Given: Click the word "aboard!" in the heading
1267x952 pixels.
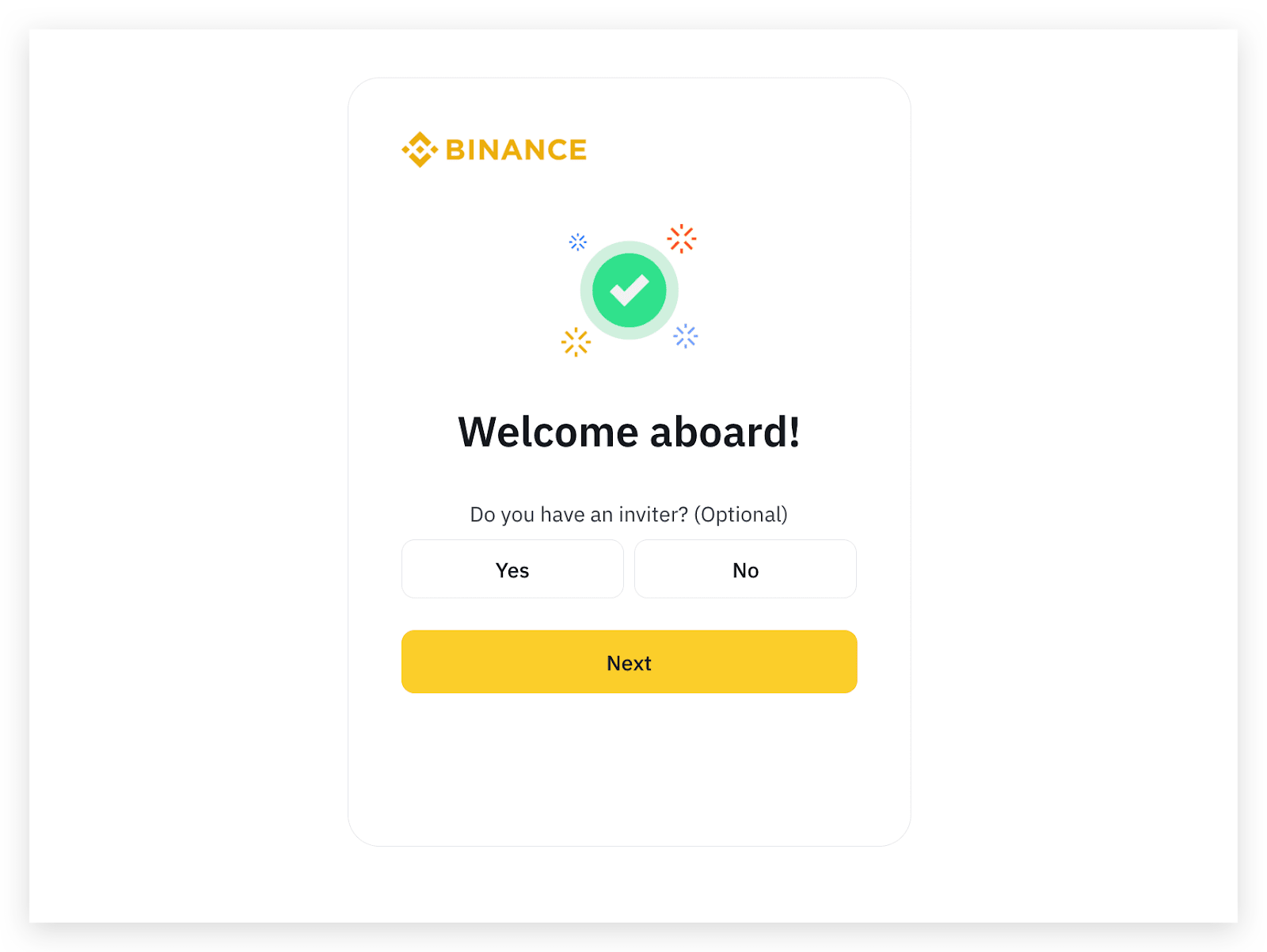Looking at the screenshot, I should (725, 432).
